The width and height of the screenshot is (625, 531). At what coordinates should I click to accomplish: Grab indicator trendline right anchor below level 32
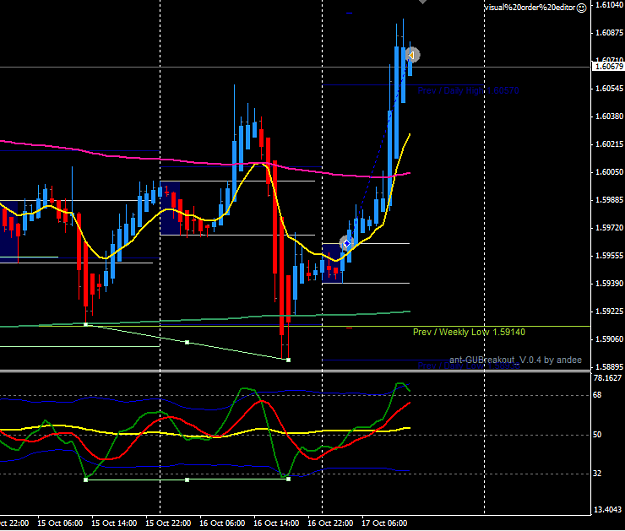[x=289, y=479]
